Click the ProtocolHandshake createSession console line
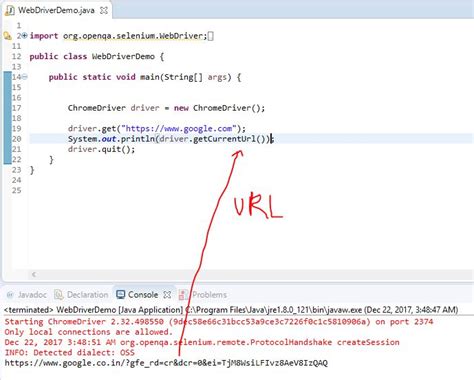The width and height of the screenshot is (474, 380). click(202, 342)
